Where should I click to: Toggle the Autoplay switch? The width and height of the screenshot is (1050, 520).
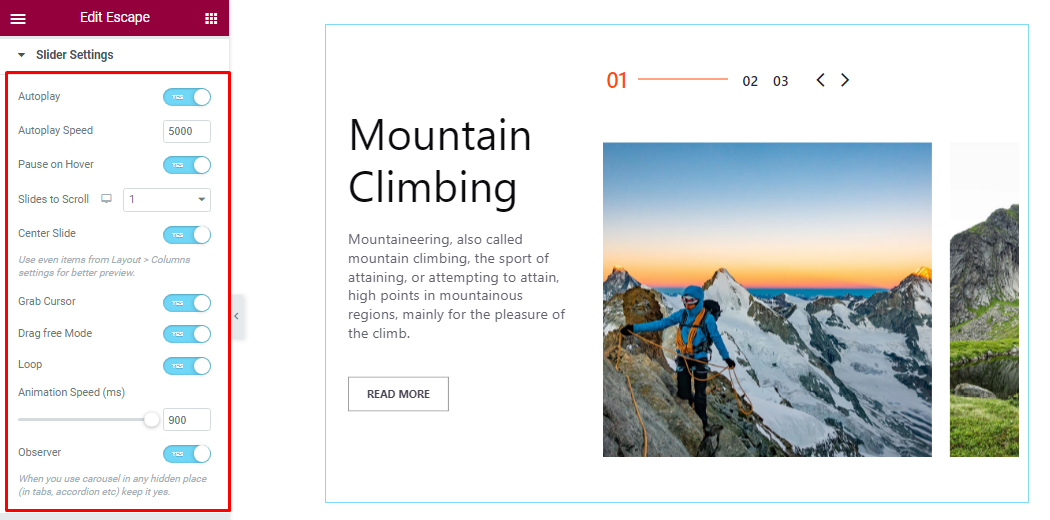click(x=187, y=97)
